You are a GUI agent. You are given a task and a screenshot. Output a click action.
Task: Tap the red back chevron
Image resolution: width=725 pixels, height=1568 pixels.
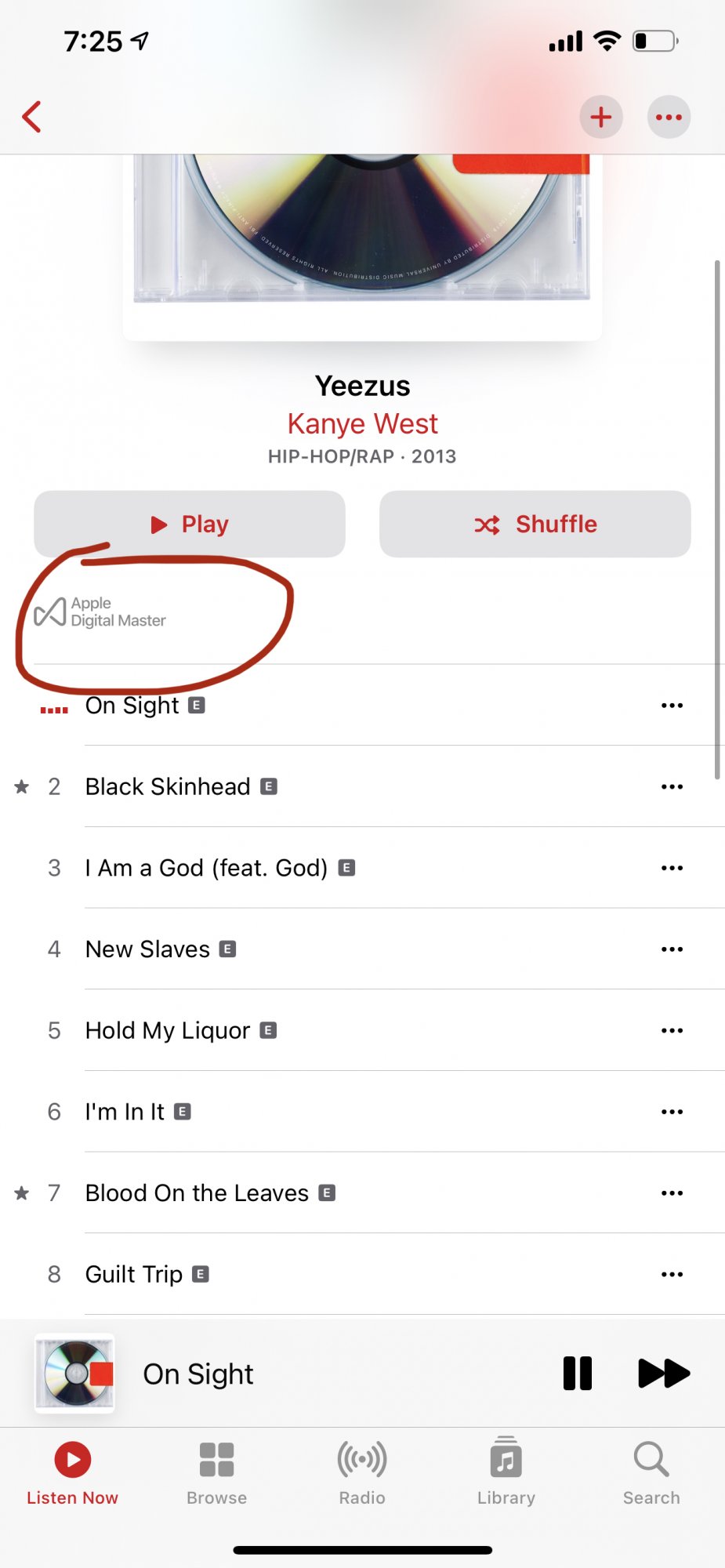31,118
